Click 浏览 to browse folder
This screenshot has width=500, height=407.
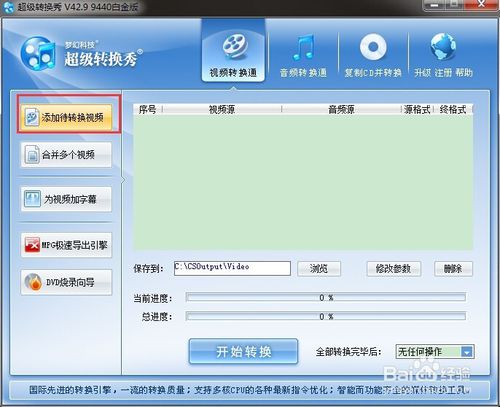coord(319,269)
